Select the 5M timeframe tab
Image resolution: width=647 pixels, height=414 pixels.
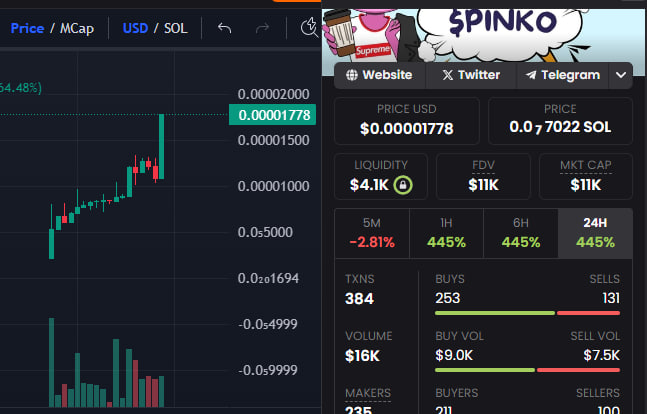pos(372,233)
